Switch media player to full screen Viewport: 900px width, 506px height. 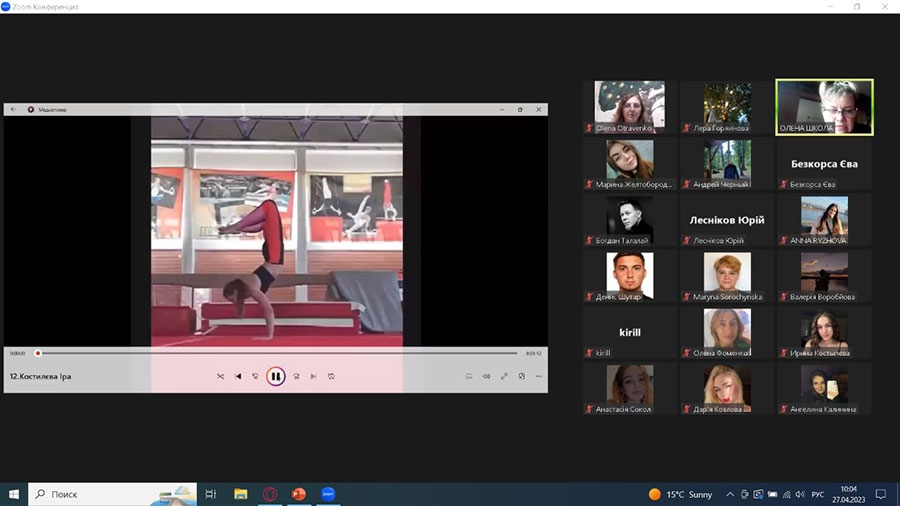[x=504, y=376]
